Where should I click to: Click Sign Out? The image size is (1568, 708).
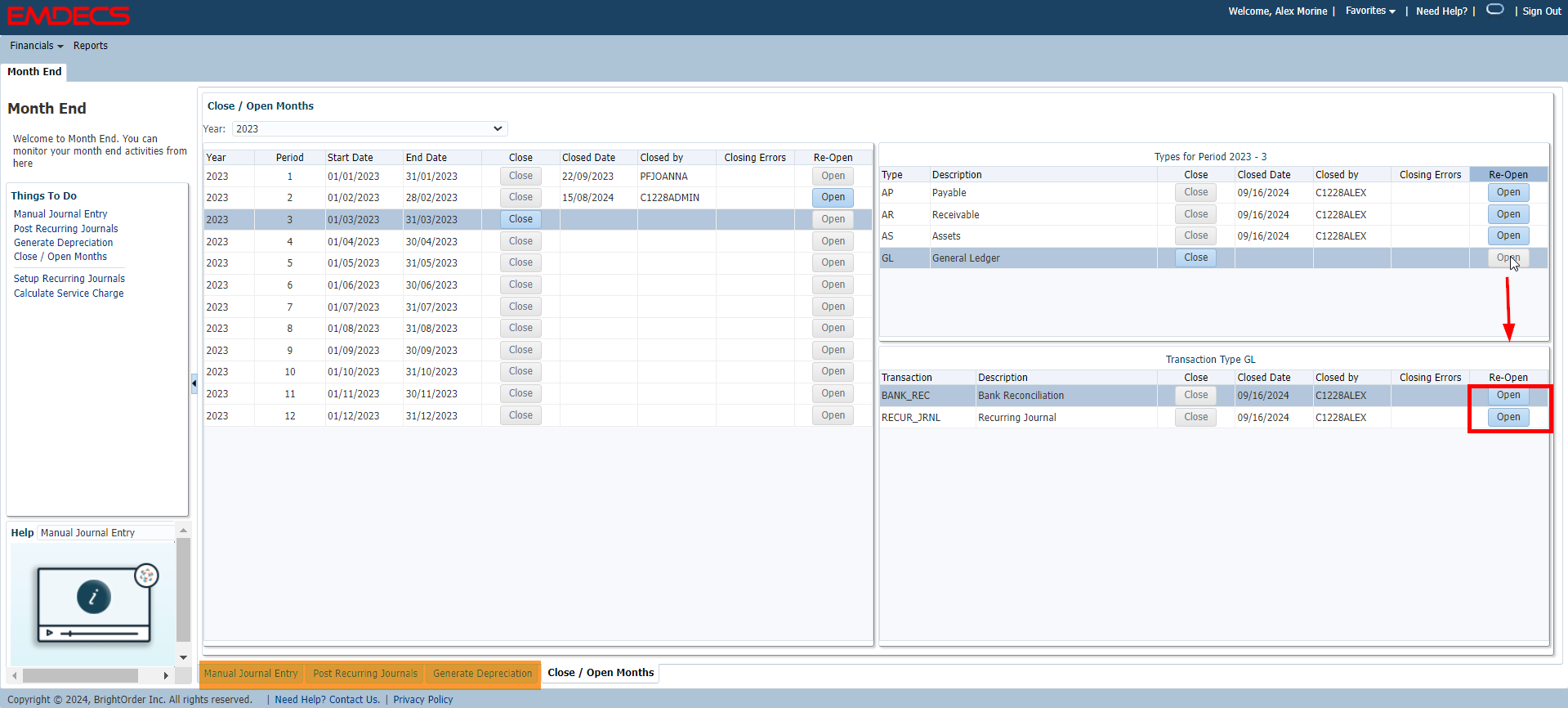point(1542,11)
